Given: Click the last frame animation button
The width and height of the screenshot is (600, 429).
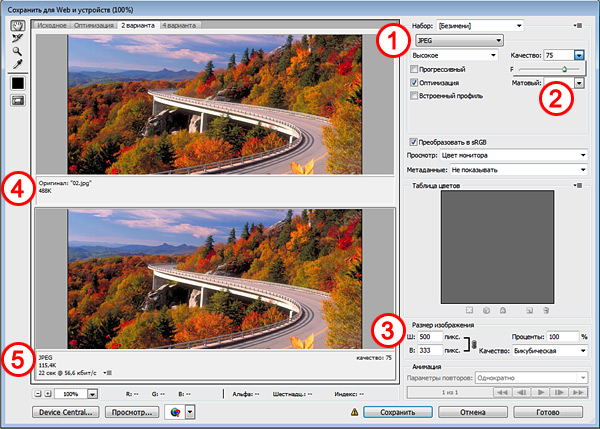Looking at the screenshot, I should (x=578, y=392).
